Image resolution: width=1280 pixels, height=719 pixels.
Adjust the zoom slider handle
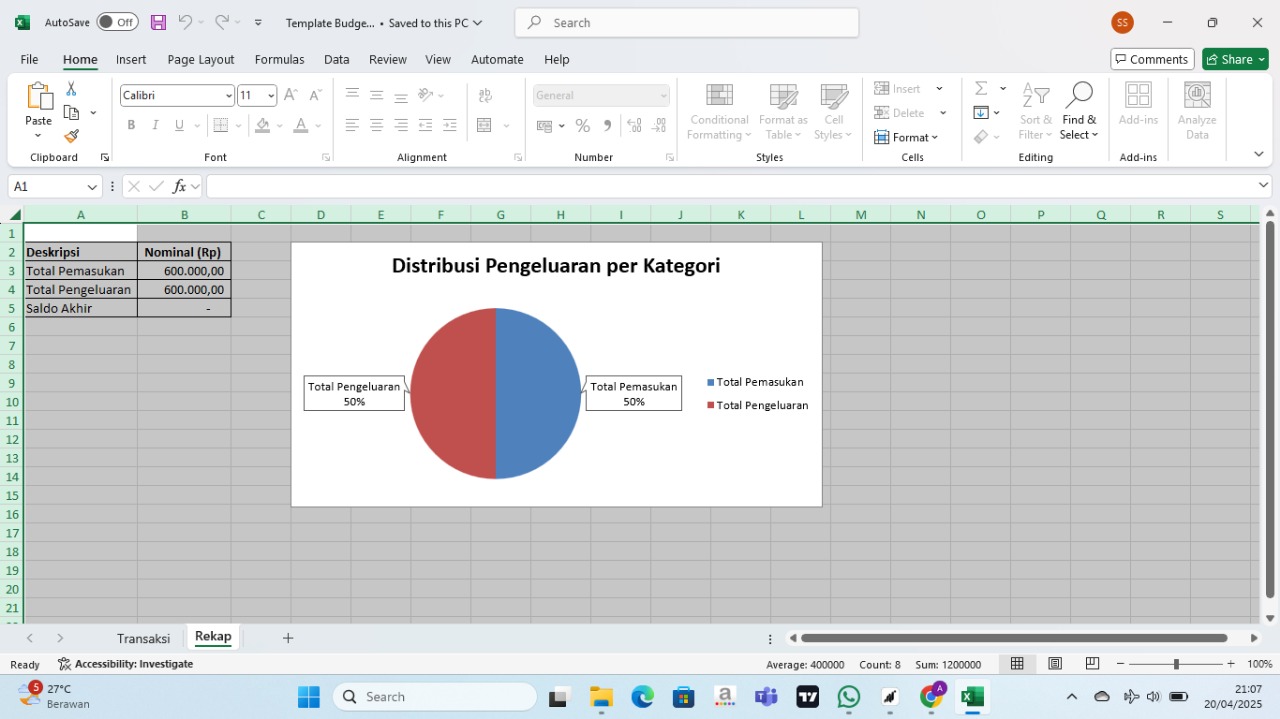pos(1176,664)
